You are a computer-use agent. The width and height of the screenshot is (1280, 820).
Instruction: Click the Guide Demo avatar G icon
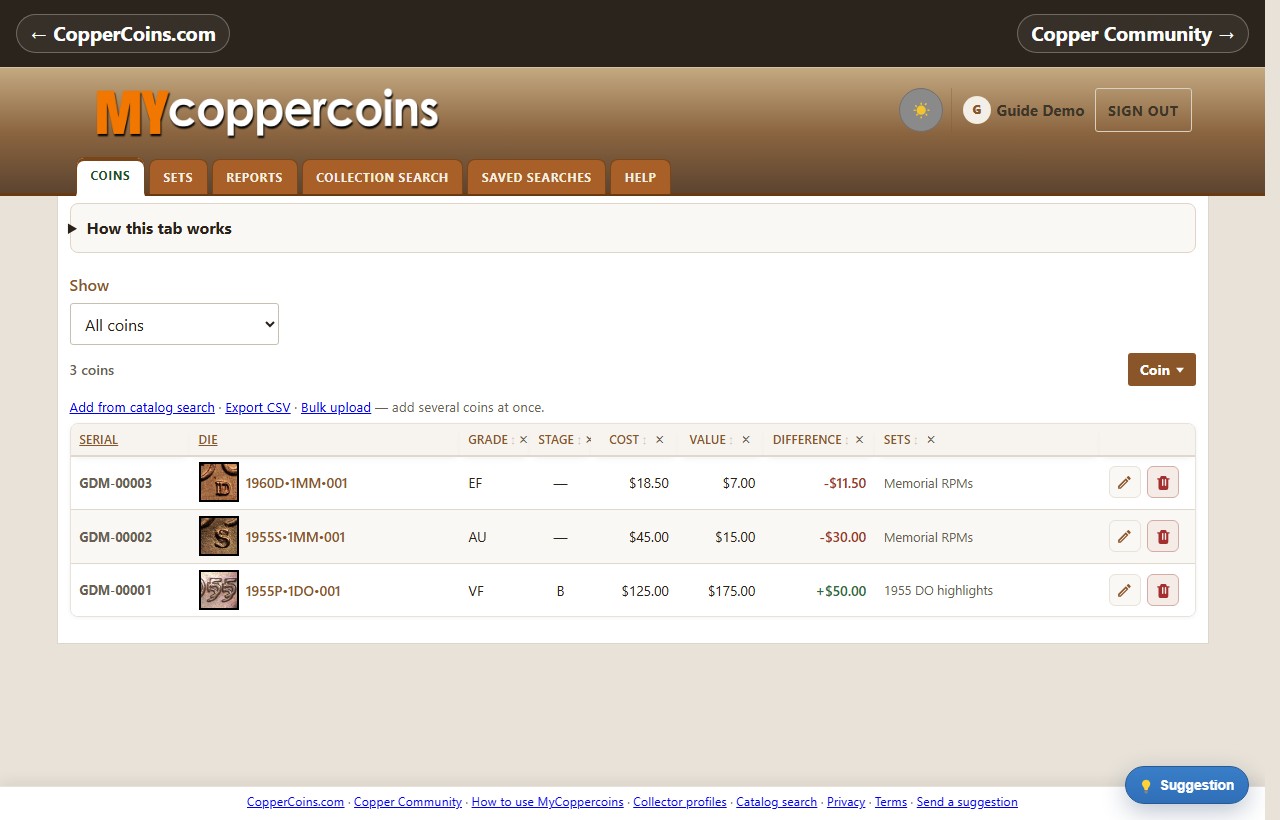pos(976,110)
